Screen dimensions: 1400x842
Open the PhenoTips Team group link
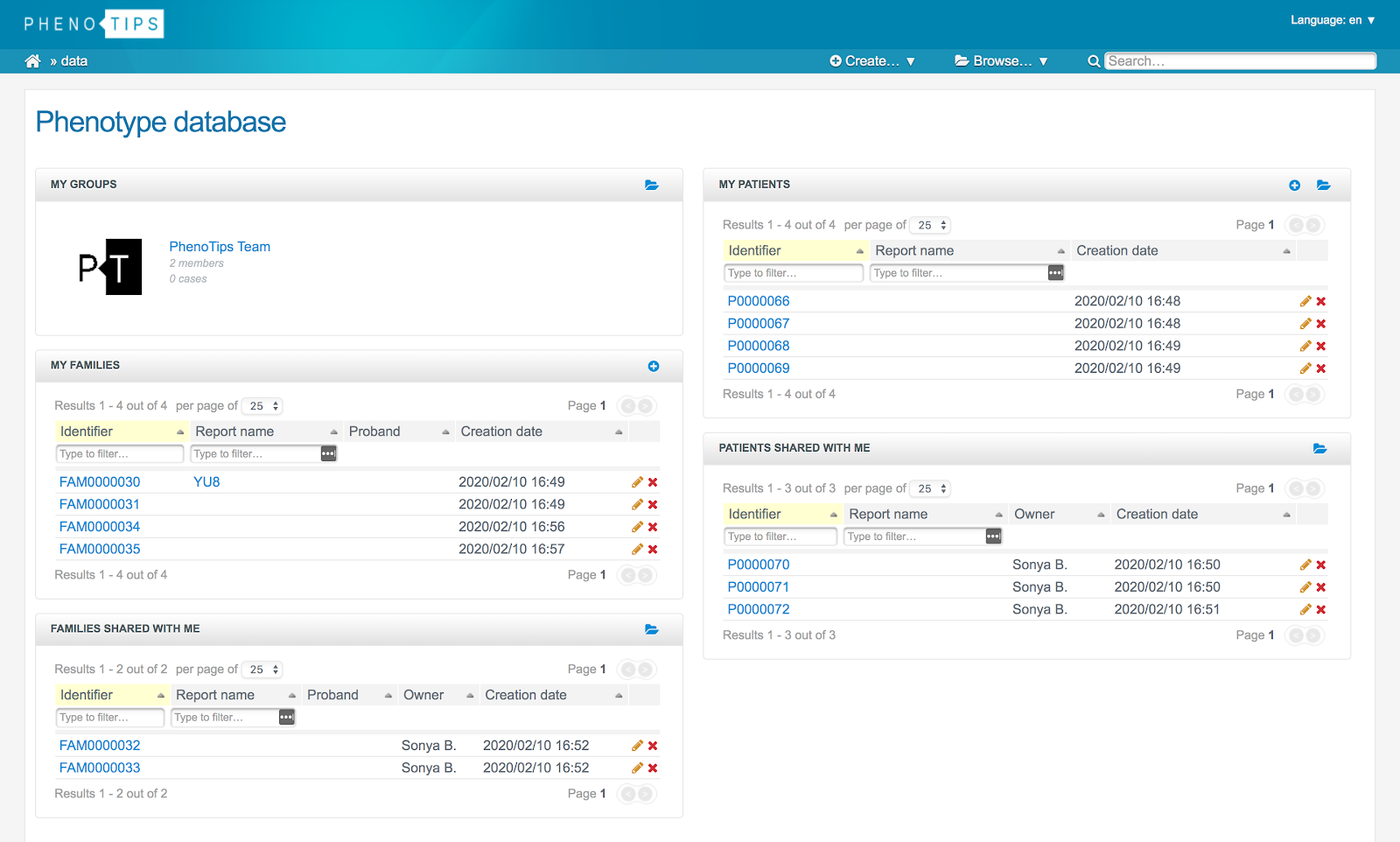click(x=220, y=247)
